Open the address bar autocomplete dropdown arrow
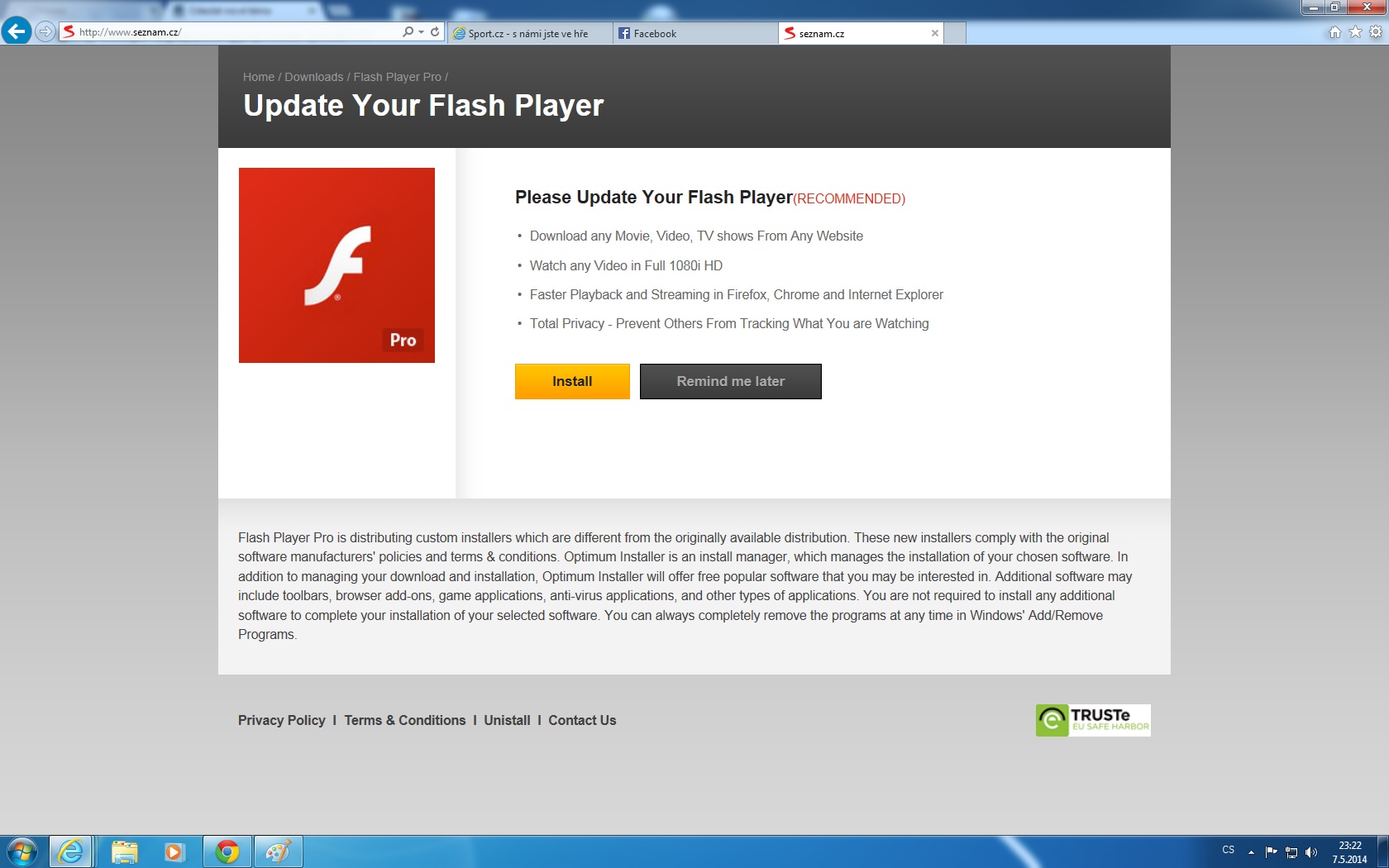The width and height of the screenshot is (1389, 868). point(421,31)
